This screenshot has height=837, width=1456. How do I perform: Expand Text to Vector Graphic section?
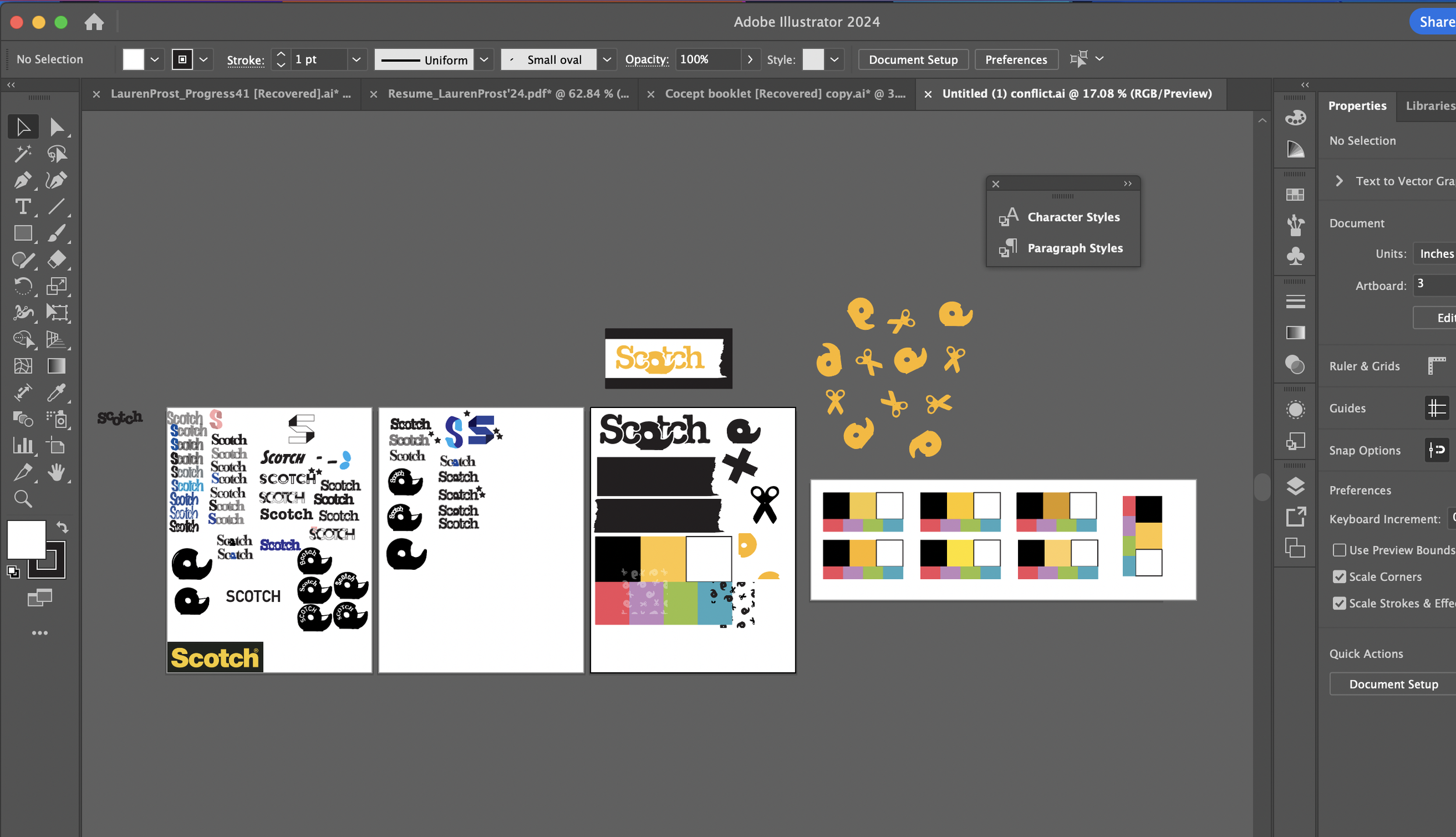tap(1339, 181)
